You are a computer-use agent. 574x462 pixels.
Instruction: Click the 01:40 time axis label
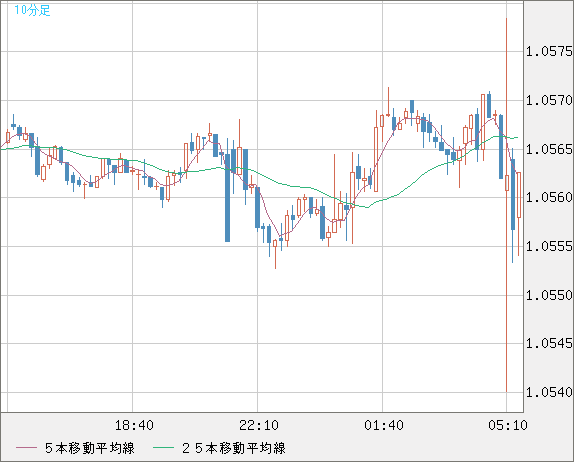(x=384, y=425)
